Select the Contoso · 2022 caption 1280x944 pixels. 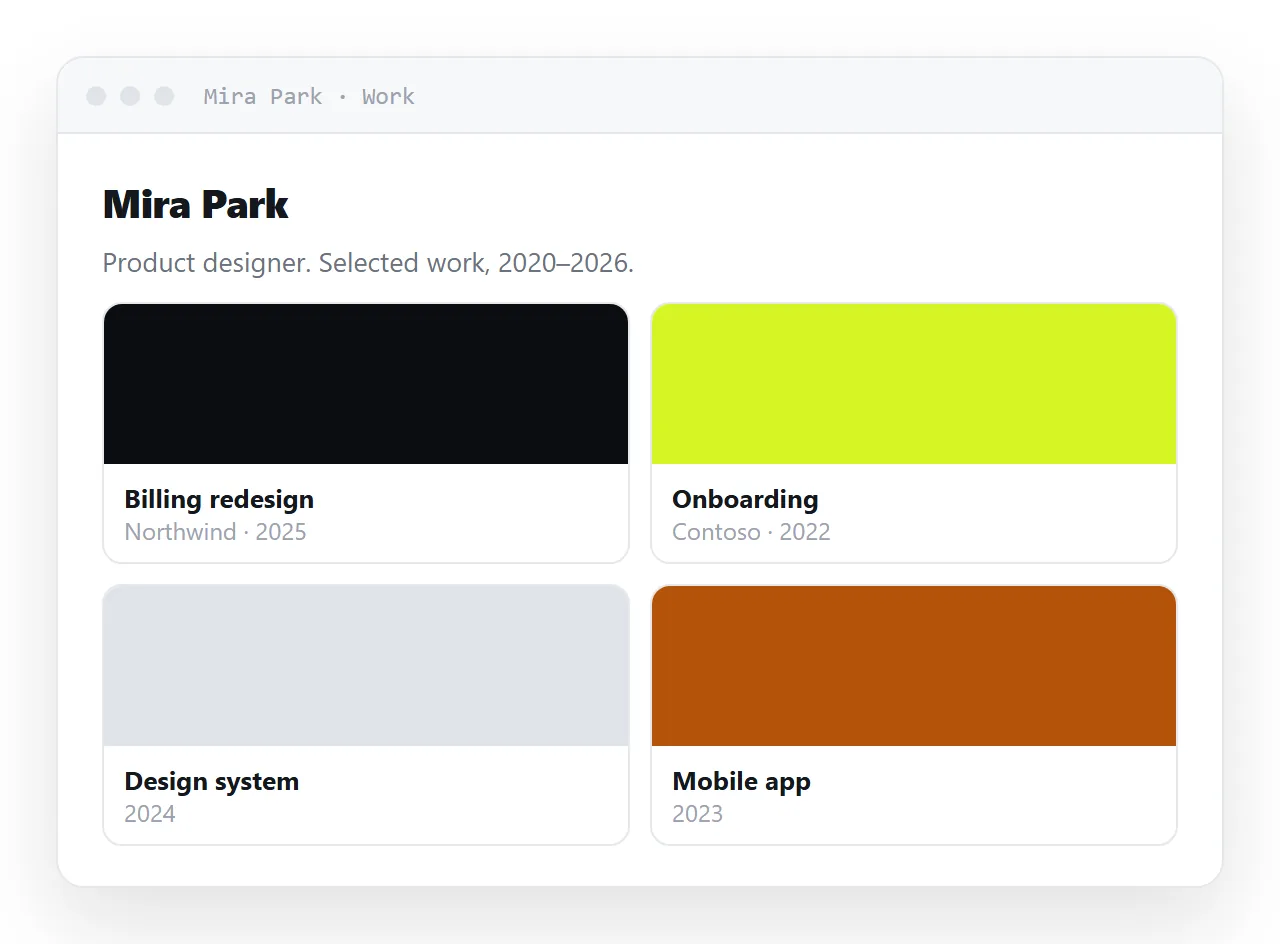pyautogui.click(x=751, y=532)
